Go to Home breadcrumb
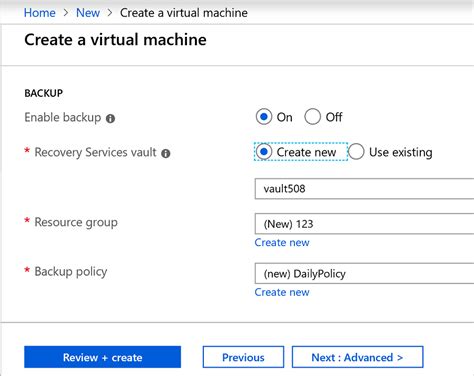Viewport: 474px width, 376px height. point(40,13)
